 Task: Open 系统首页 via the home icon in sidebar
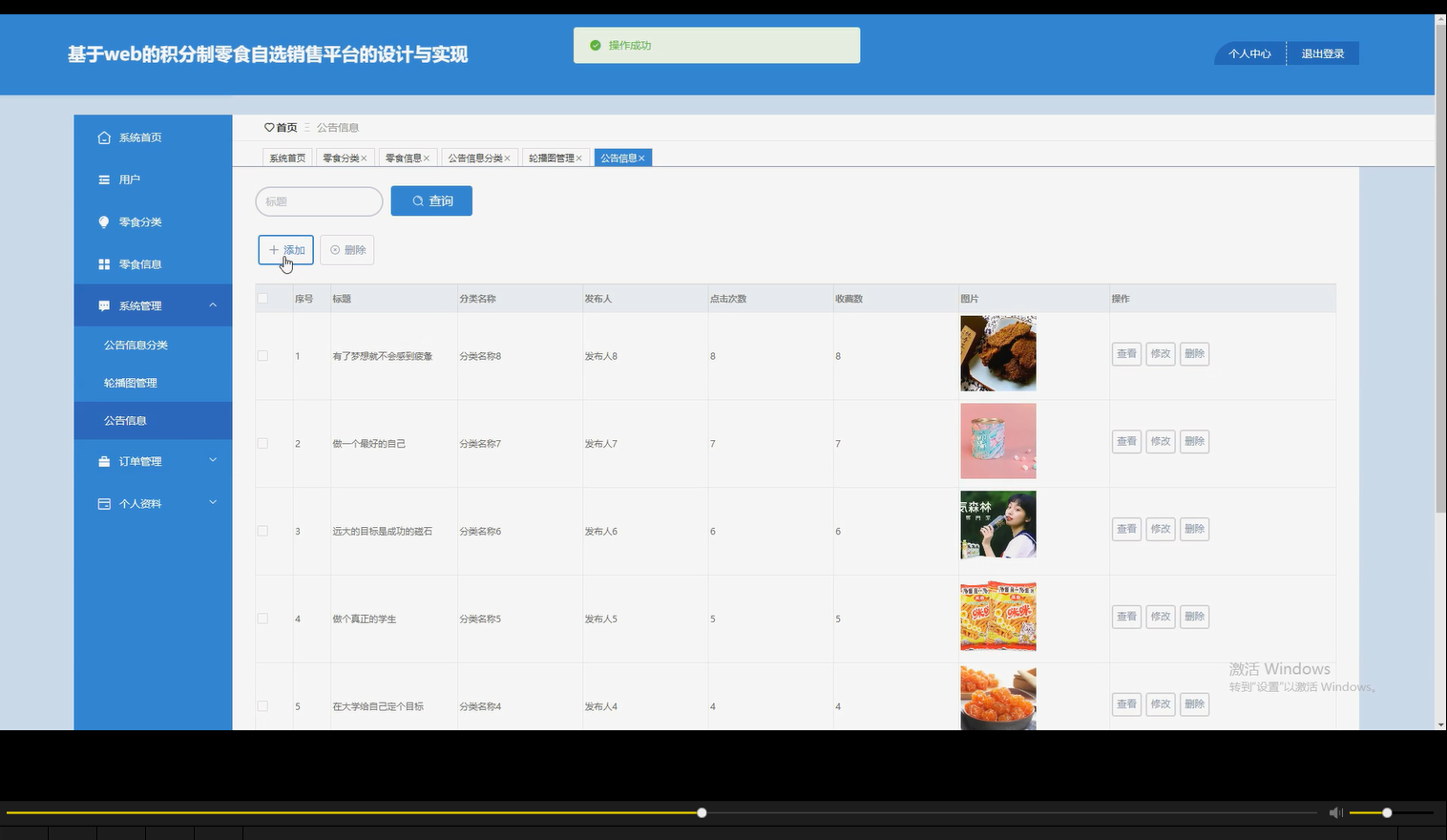104,136
